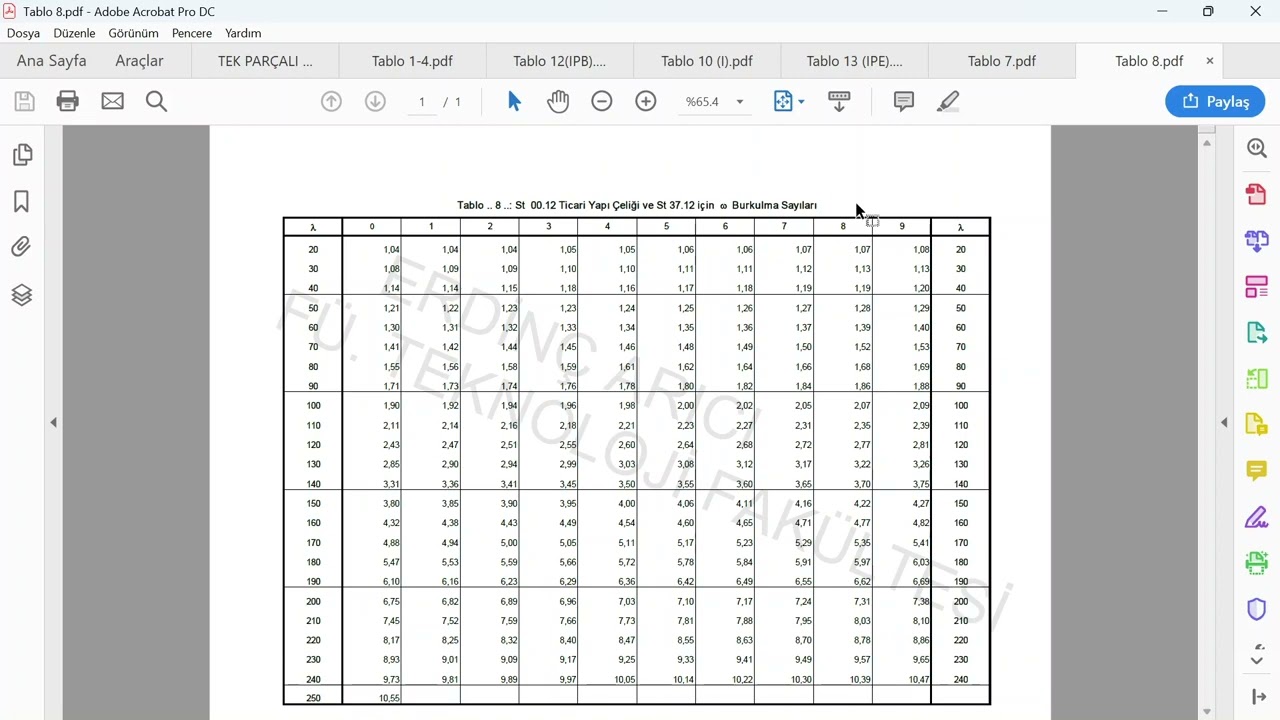1280x720 pixels.
Task: Activate the Selection arrow tool
Action: (x=514, y=101)
